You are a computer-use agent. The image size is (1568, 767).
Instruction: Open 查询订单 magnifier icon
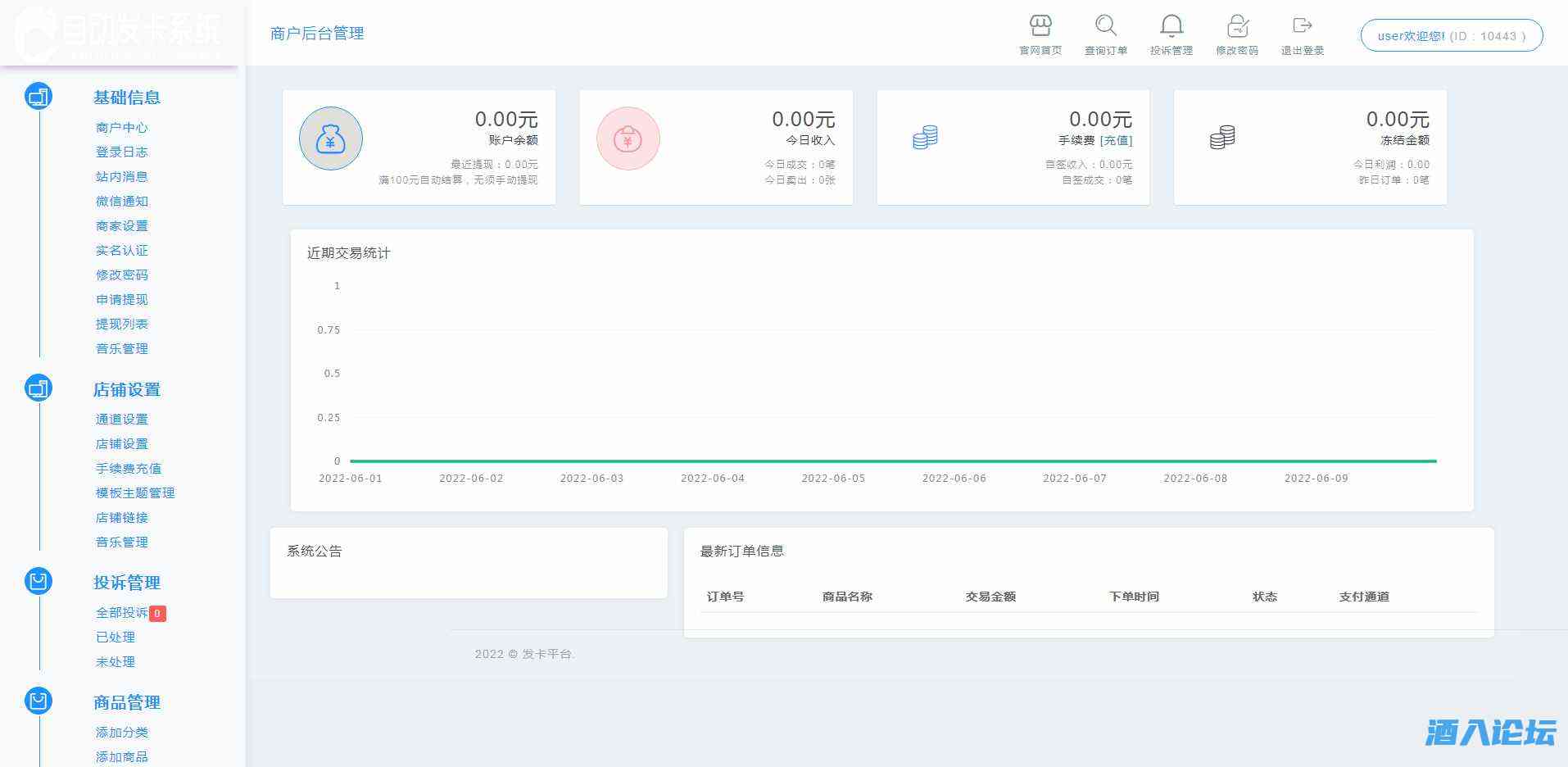(1106, 26)
